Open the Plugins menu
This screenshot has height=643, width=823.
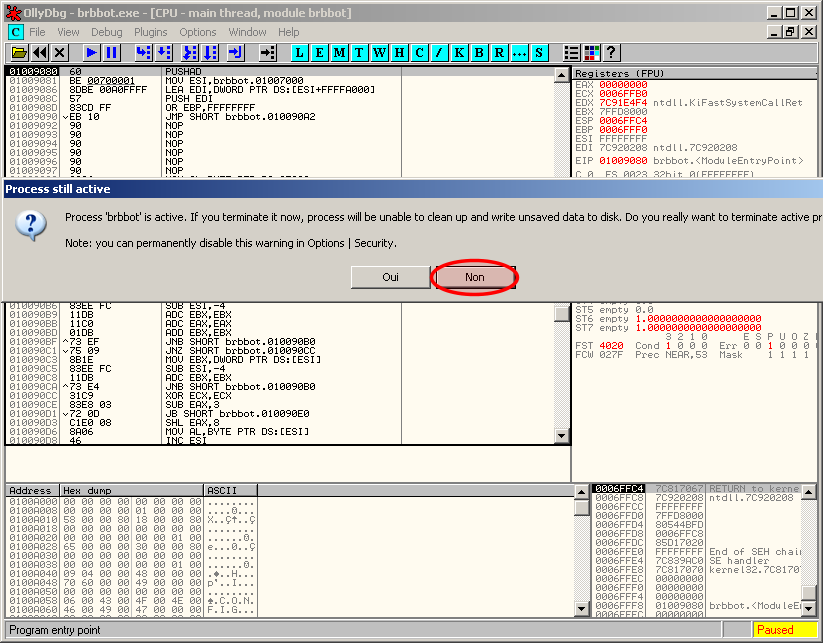(x=150, y=32)
